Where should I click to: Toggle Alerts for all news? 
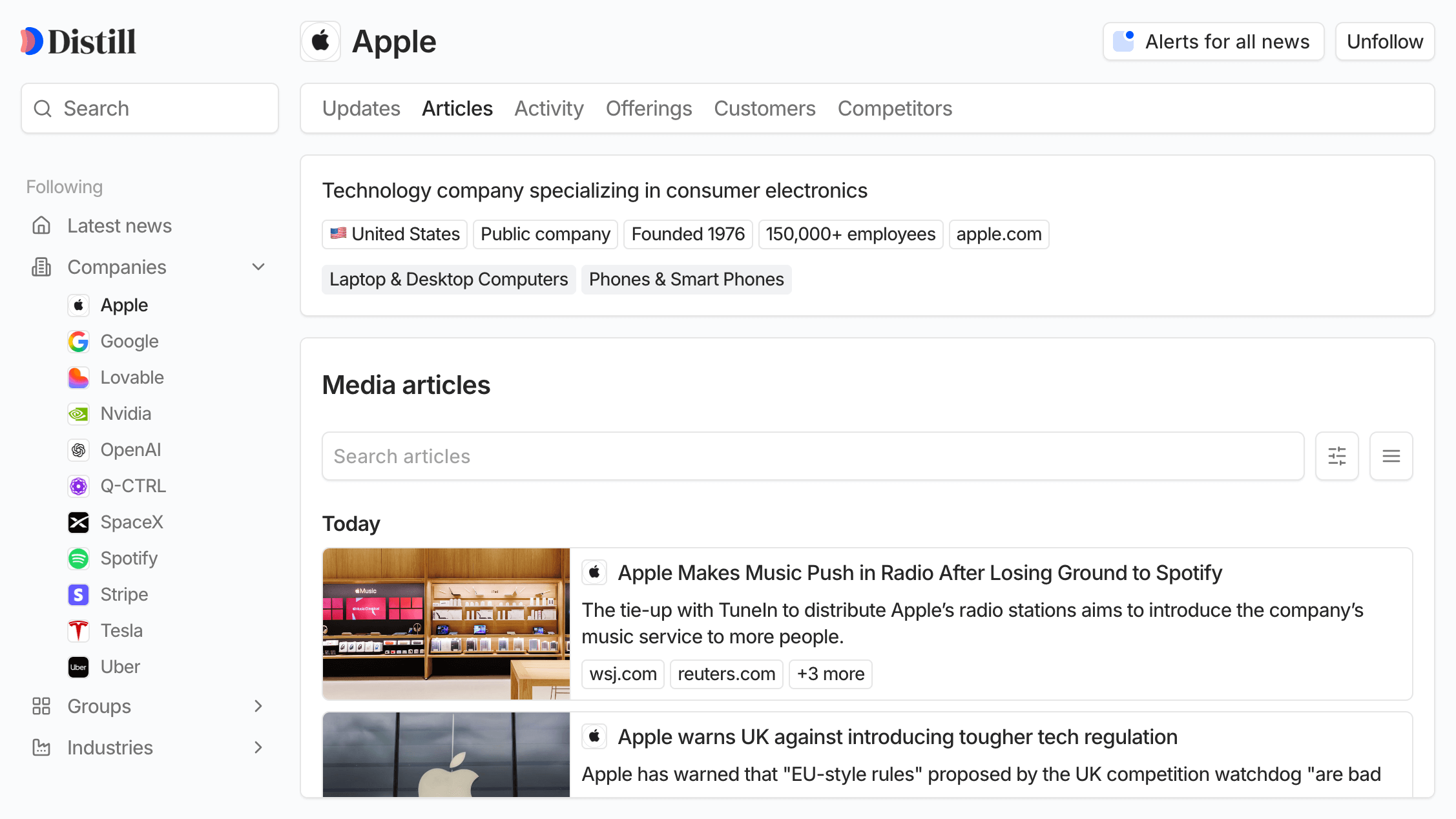(x=1213, y=41)
